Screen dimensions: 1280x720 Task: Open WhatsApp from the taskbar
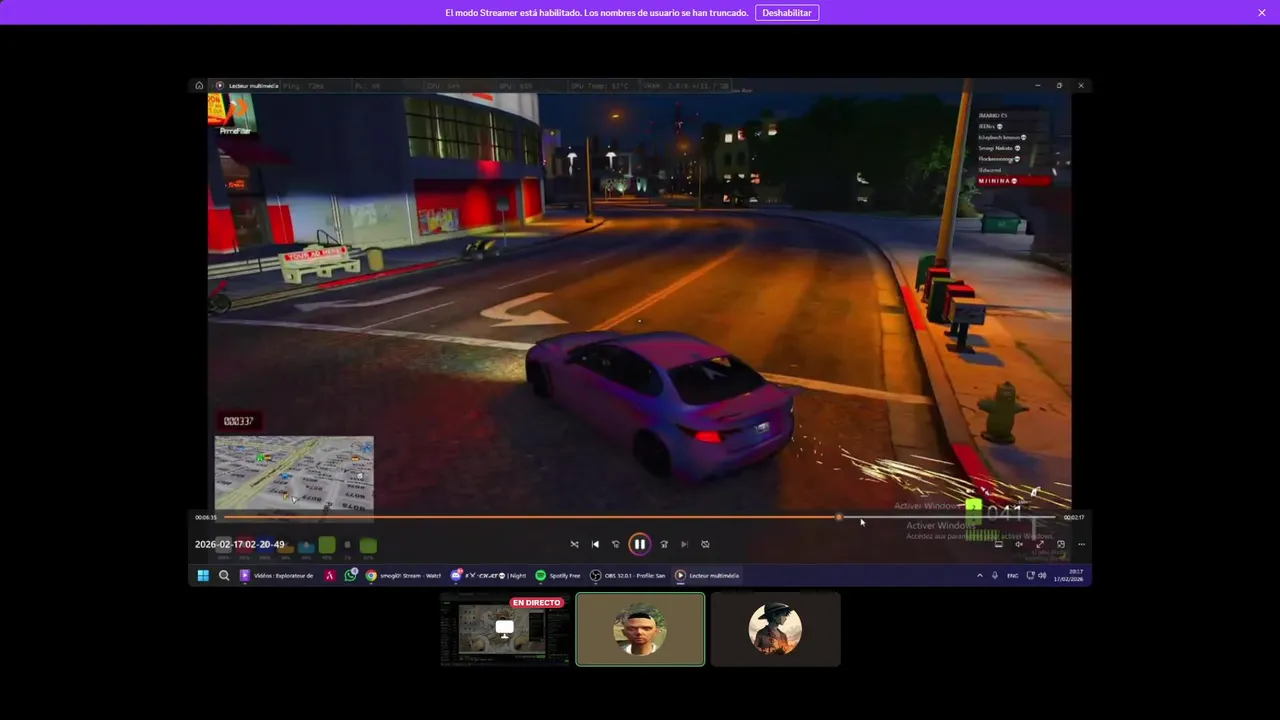(x=350, y=575)
